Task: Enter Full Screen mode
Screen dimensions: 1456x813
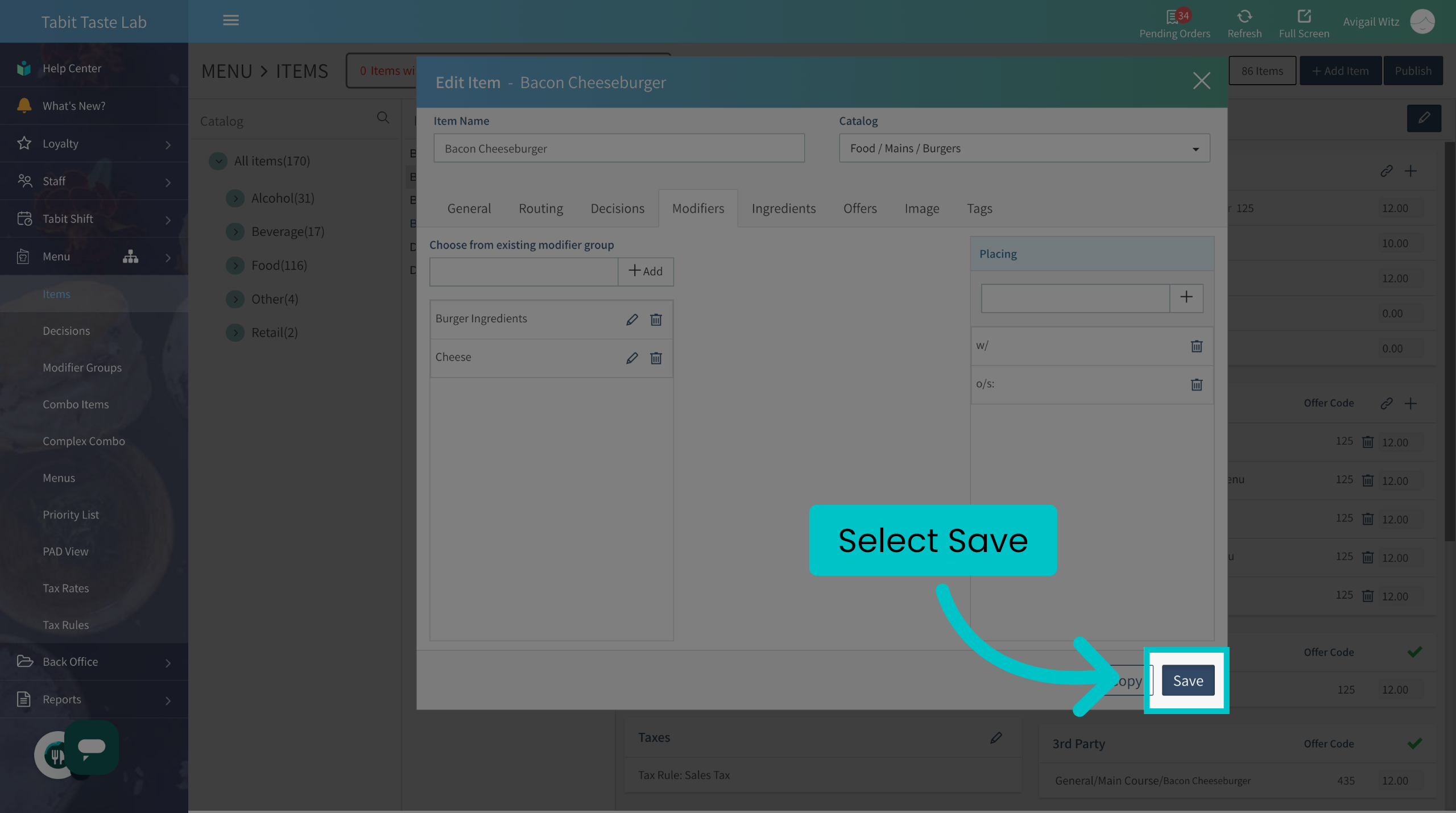Action: 1304,24
